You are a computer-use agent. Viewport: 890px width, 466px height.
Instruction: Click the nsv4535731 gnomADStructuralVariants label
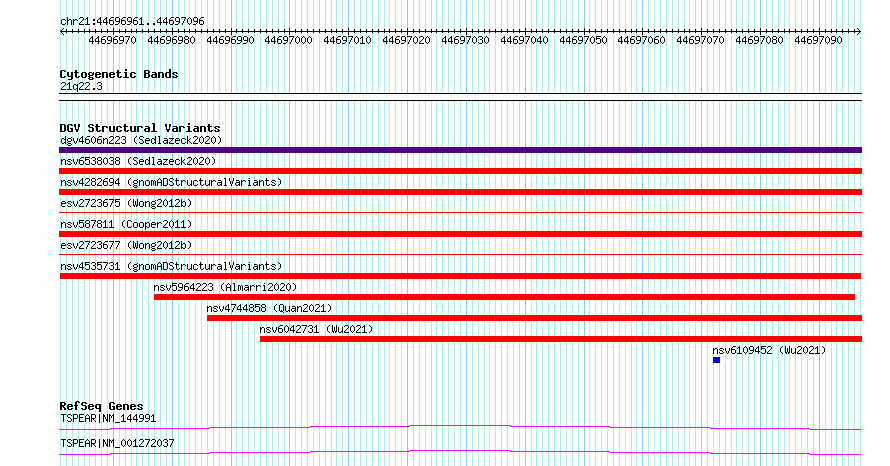(x=171, y=266)
